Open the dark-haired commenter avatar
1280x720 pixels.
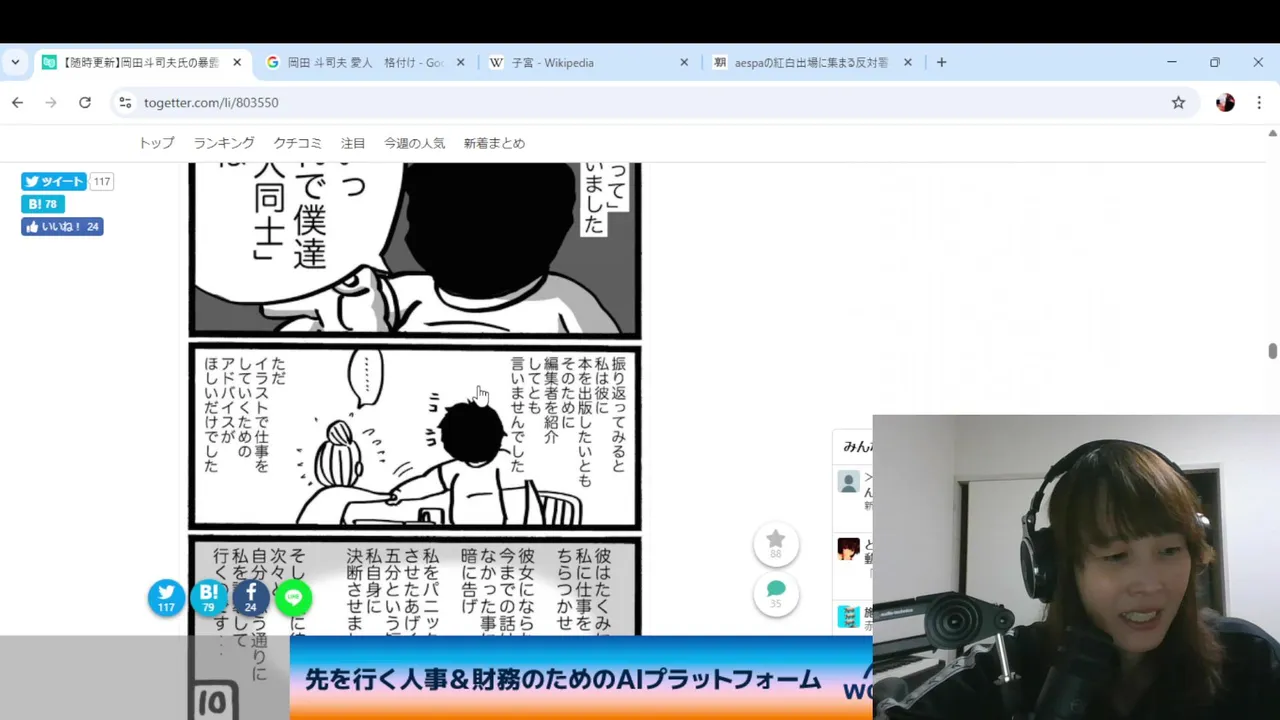click(848, 549)
